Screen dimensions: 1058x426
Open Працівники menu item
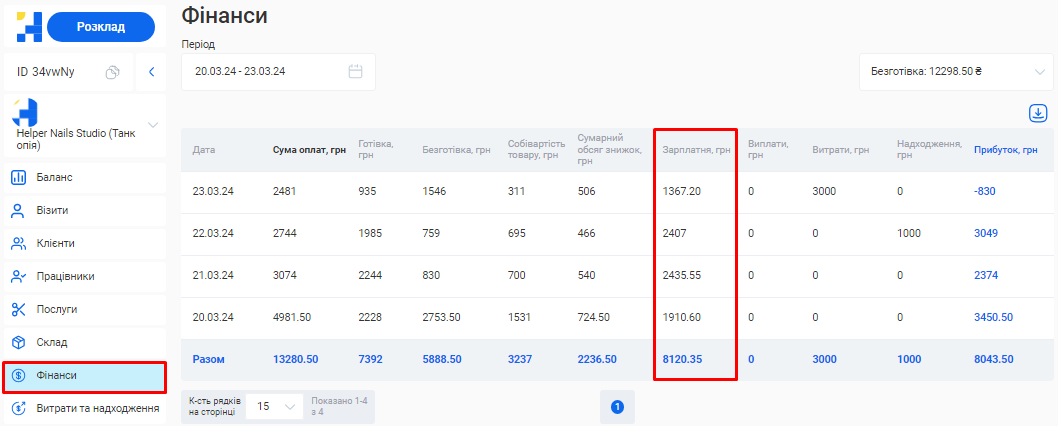66,277
